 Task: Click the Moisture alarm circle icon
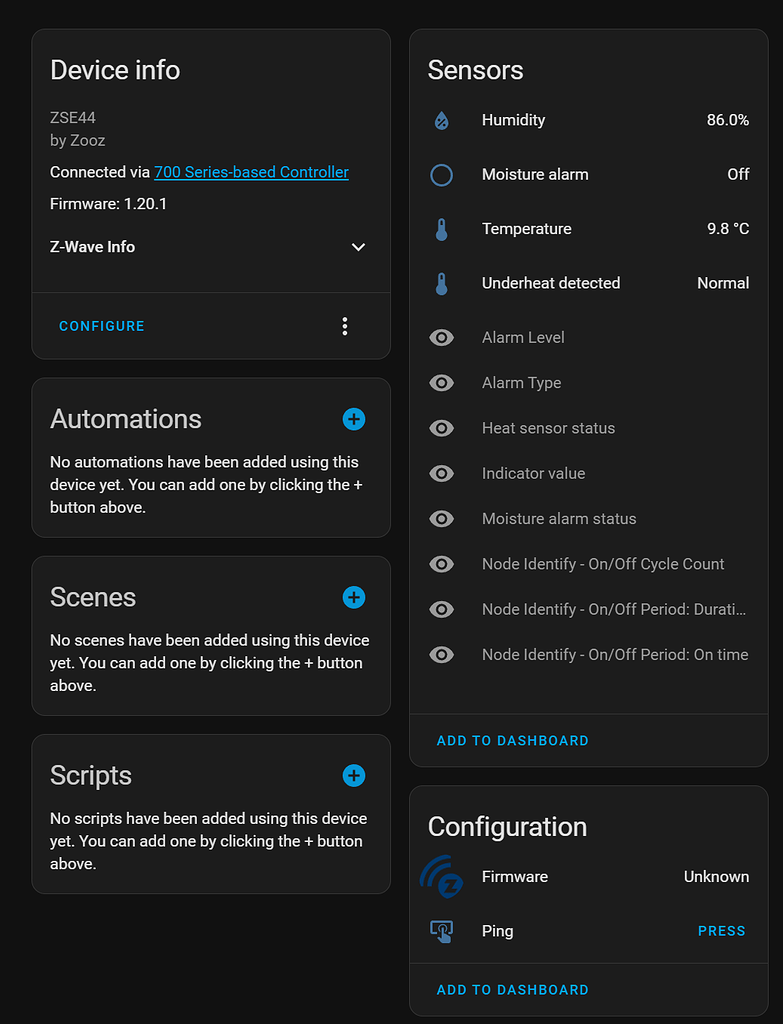pos(441,175)
